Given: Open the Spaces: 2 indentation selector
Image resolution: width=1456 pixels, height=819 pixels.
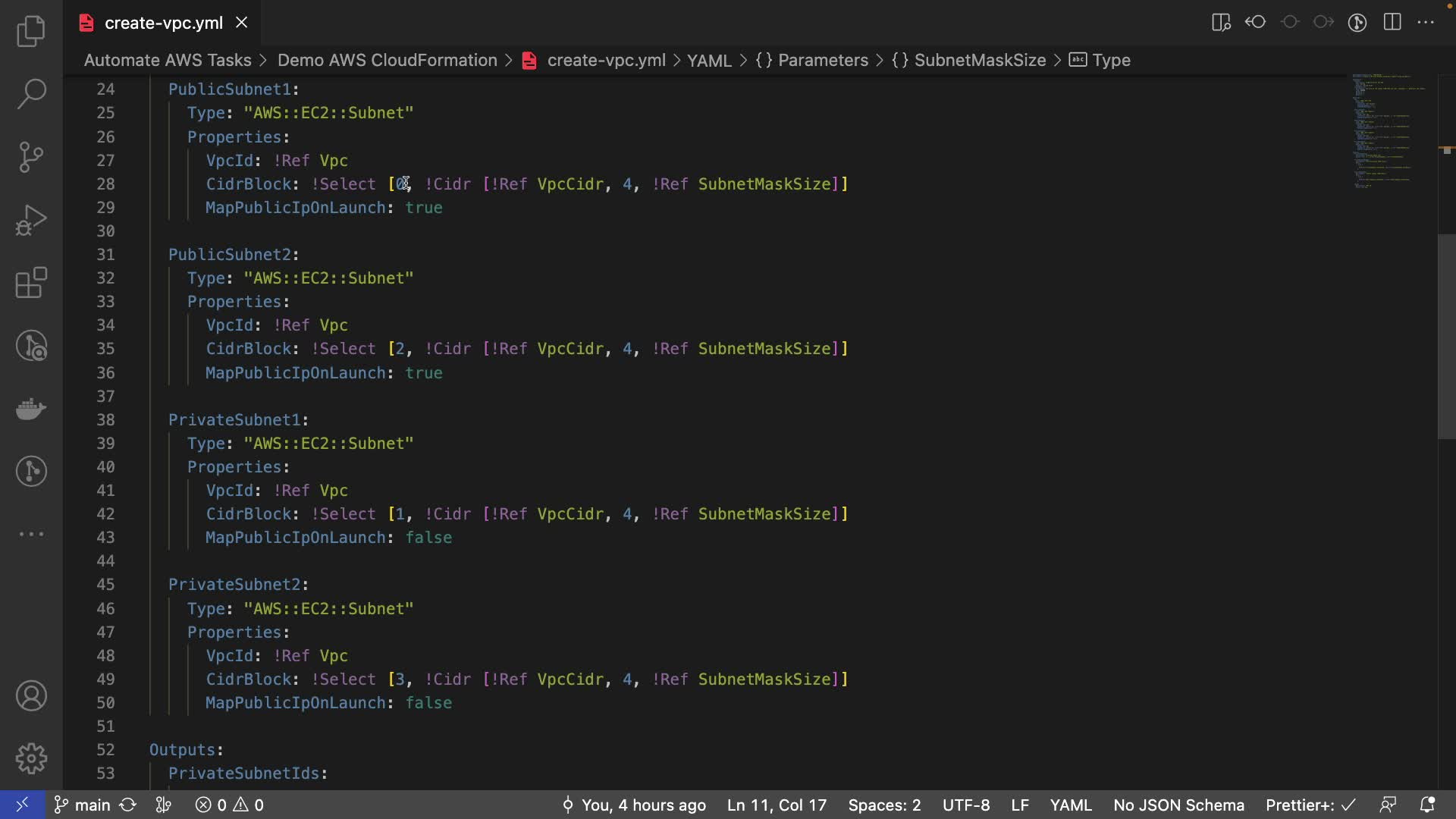Looking at the screenshot, I should click(884, 805).
